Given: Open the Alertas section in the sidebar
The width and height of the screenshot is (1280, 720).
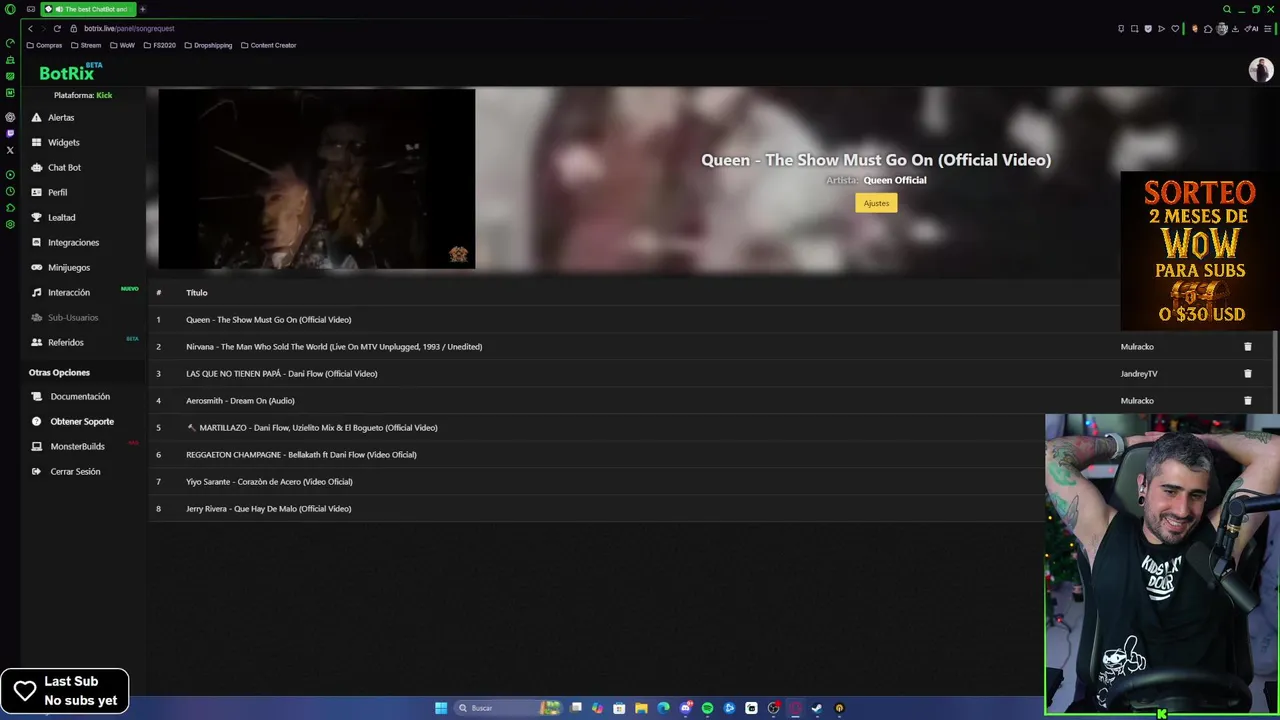Looking at the screenshot, I should pyautogui.click(x=61, y=117).
